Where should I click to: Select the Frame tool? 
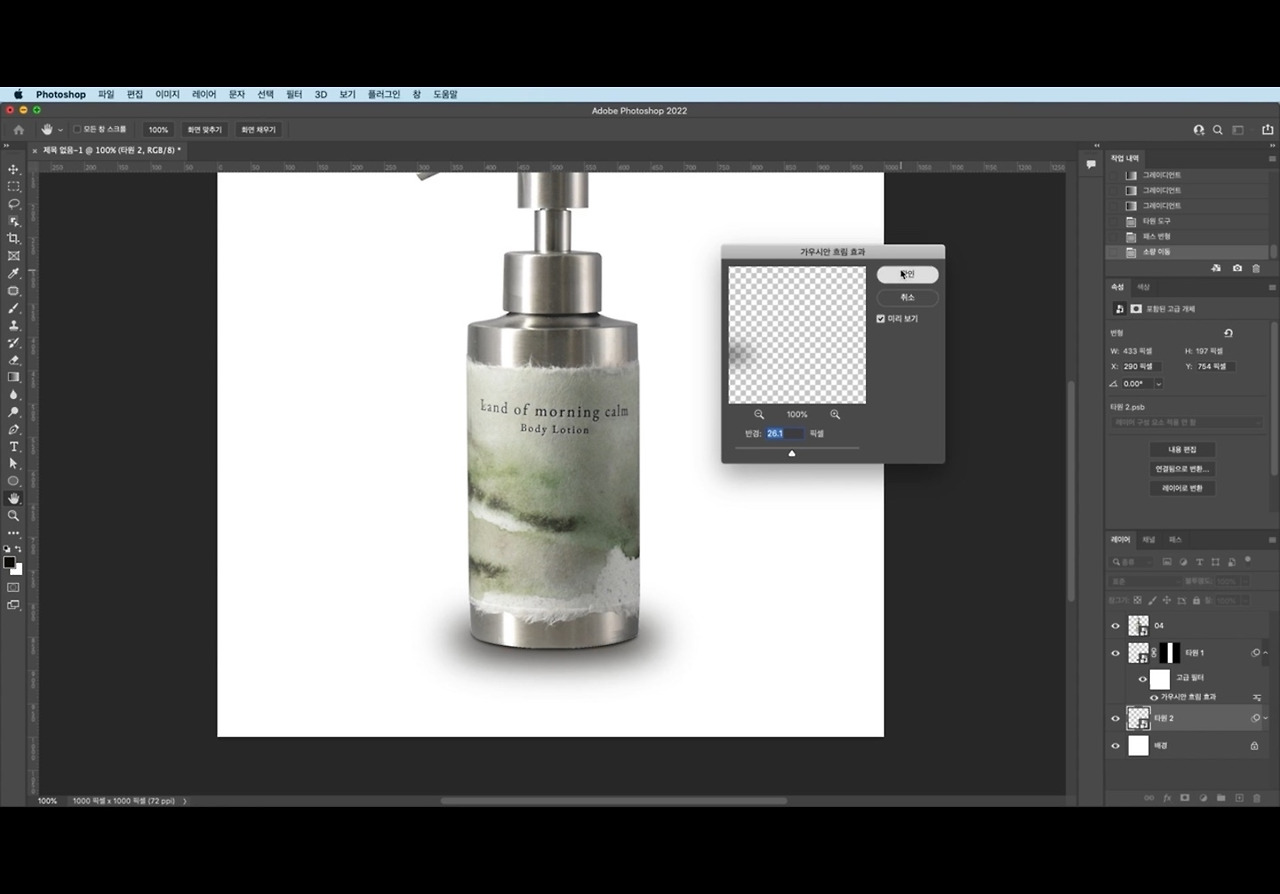(x=14, y=256)
